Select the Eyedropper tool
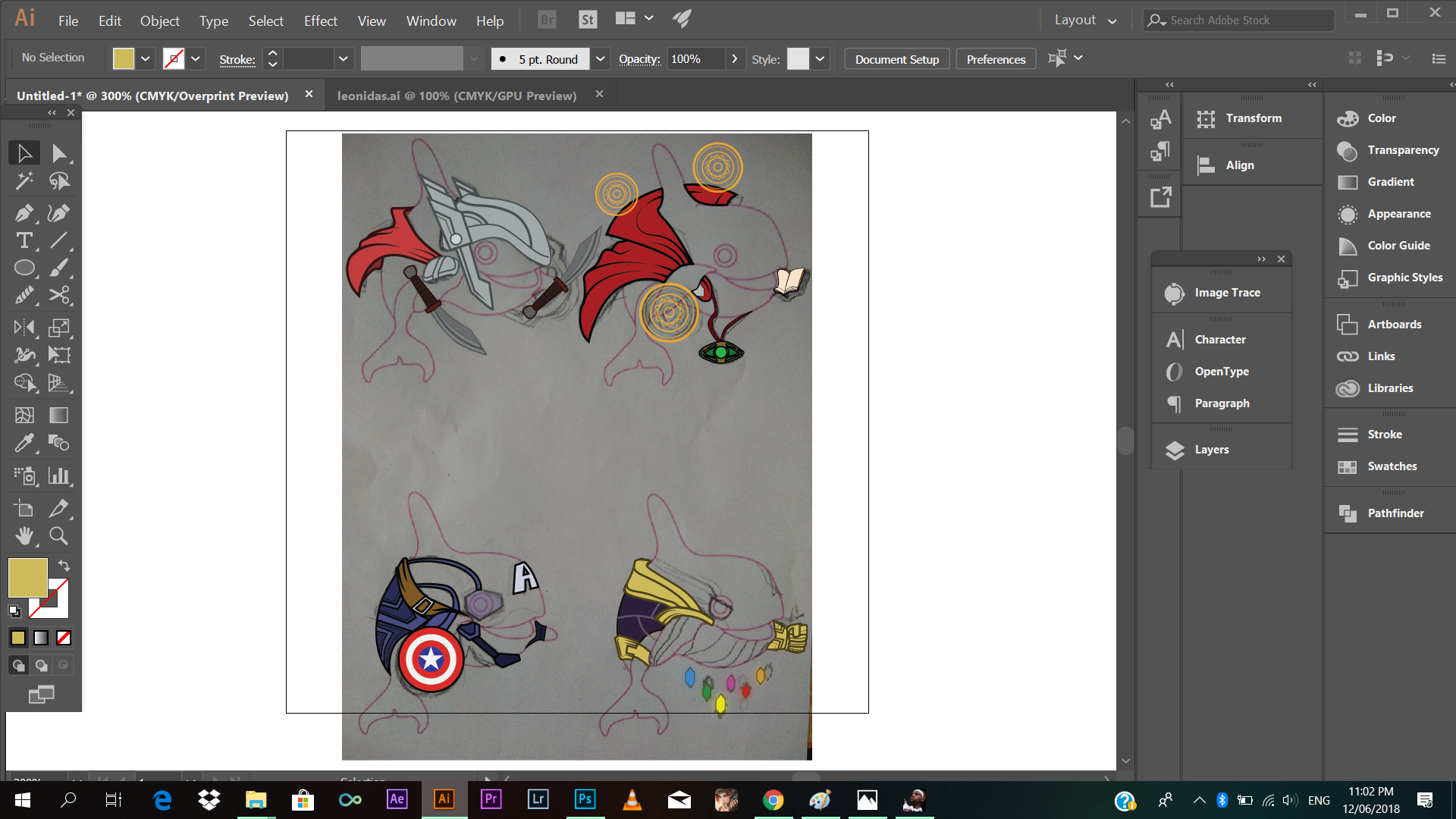The image size is (1456, 819). (x=24, y=442)
